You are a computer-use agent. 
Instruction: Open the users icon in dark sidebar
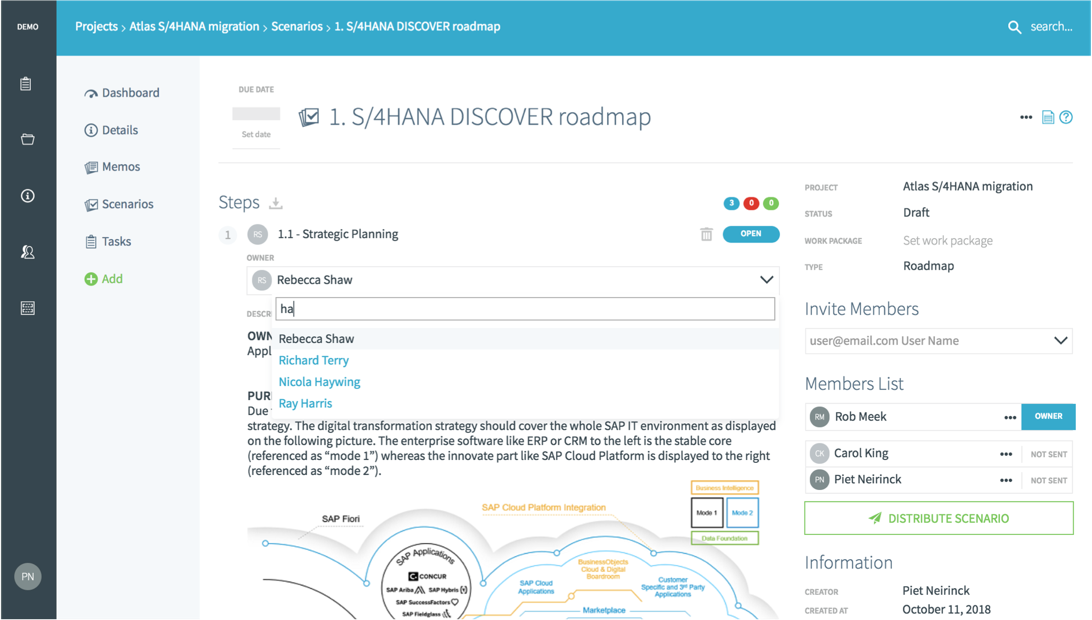(x=28, y=252)
